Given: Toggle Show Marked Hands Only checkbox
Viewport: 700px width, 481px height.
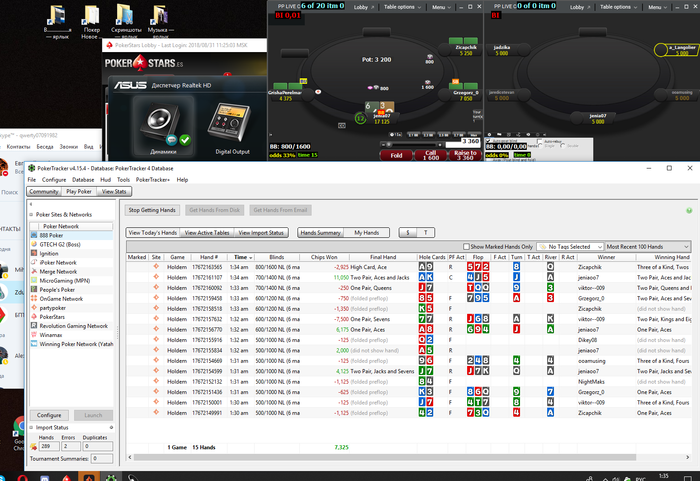Looking at the screenshot, I should click(x=466, y=247).
